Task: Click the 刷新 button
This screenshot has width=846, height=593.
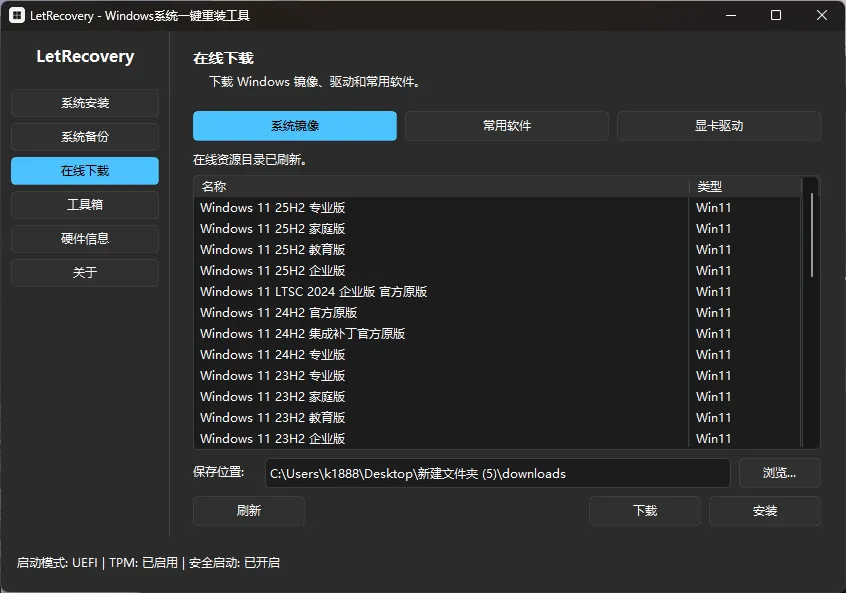Action: pos(249,510)
